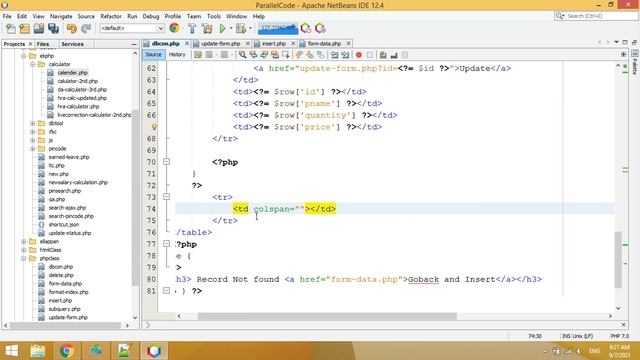The width and height of the screenshot is (640, 360).
Task: Click the New Project toolbar icon
Action: (x=24, y=28)
